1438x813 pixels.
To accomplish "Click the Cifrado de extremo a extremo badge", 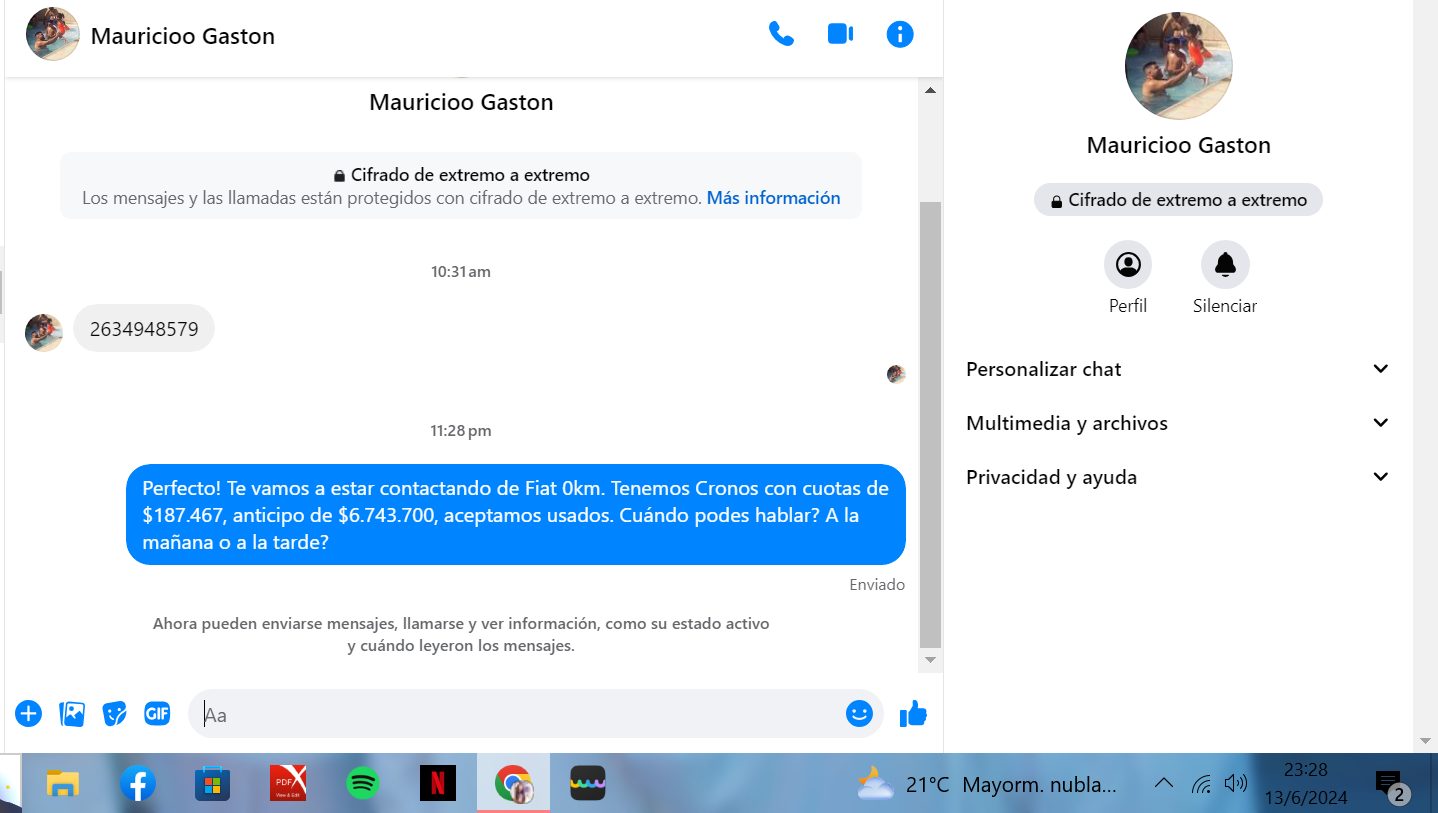I will coord(1178,200).
